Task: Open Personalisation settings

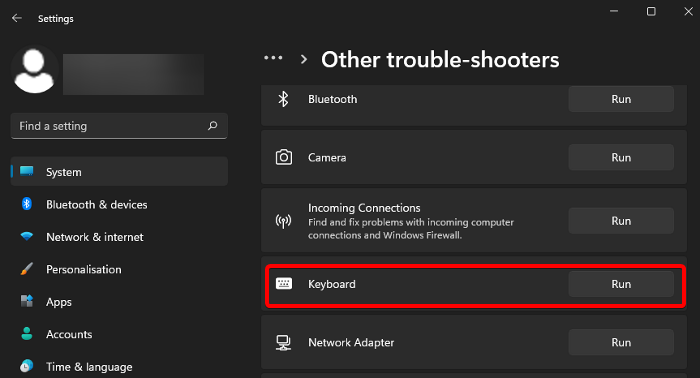Action: coord(119,269)
